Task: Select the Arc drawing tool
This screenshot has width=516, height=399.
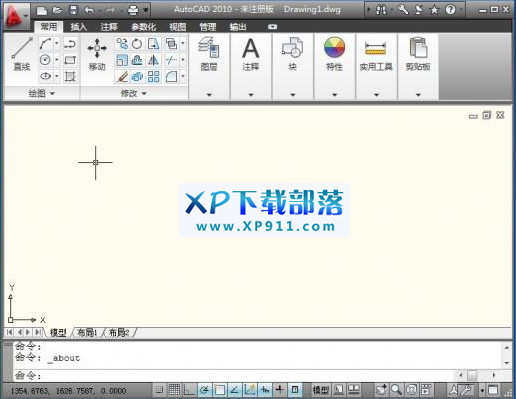Action: 45,44
